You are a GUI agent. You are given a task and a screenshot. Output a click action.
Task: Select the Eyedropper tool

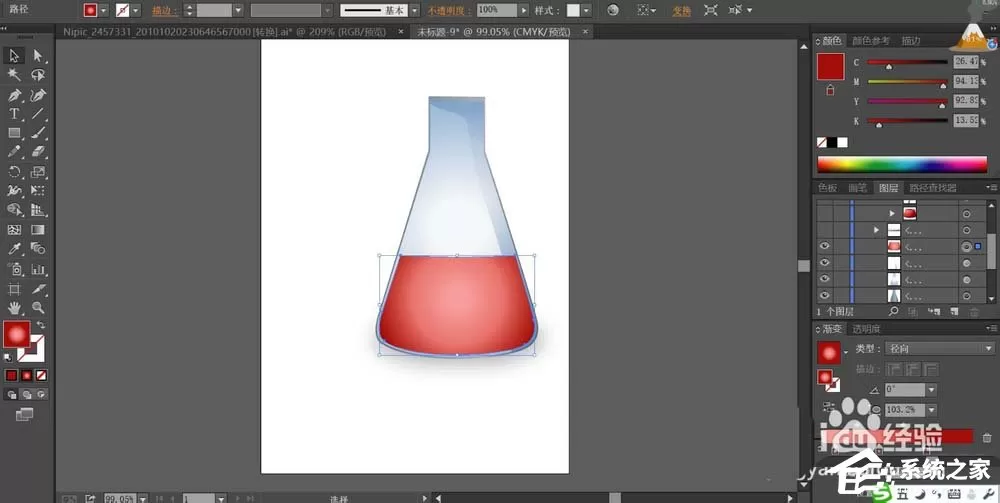(14, 249)
